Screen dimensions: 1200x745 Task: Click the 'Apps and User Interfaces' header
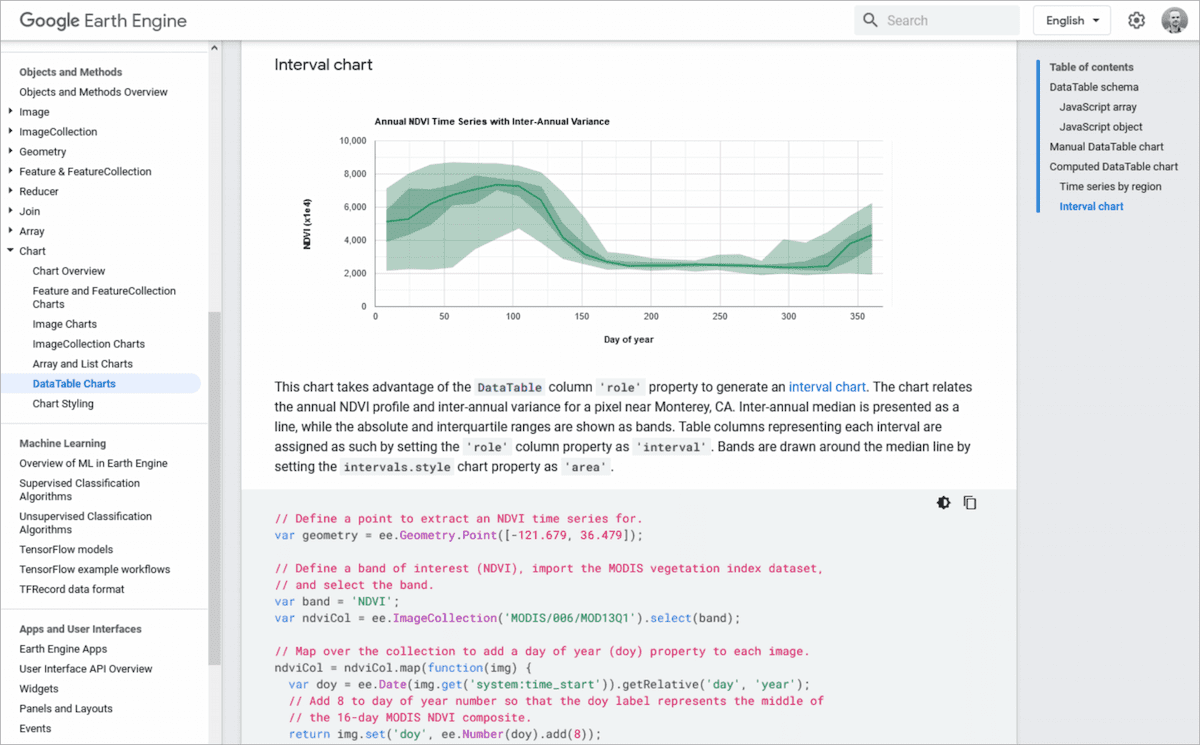tap(80, 629)
